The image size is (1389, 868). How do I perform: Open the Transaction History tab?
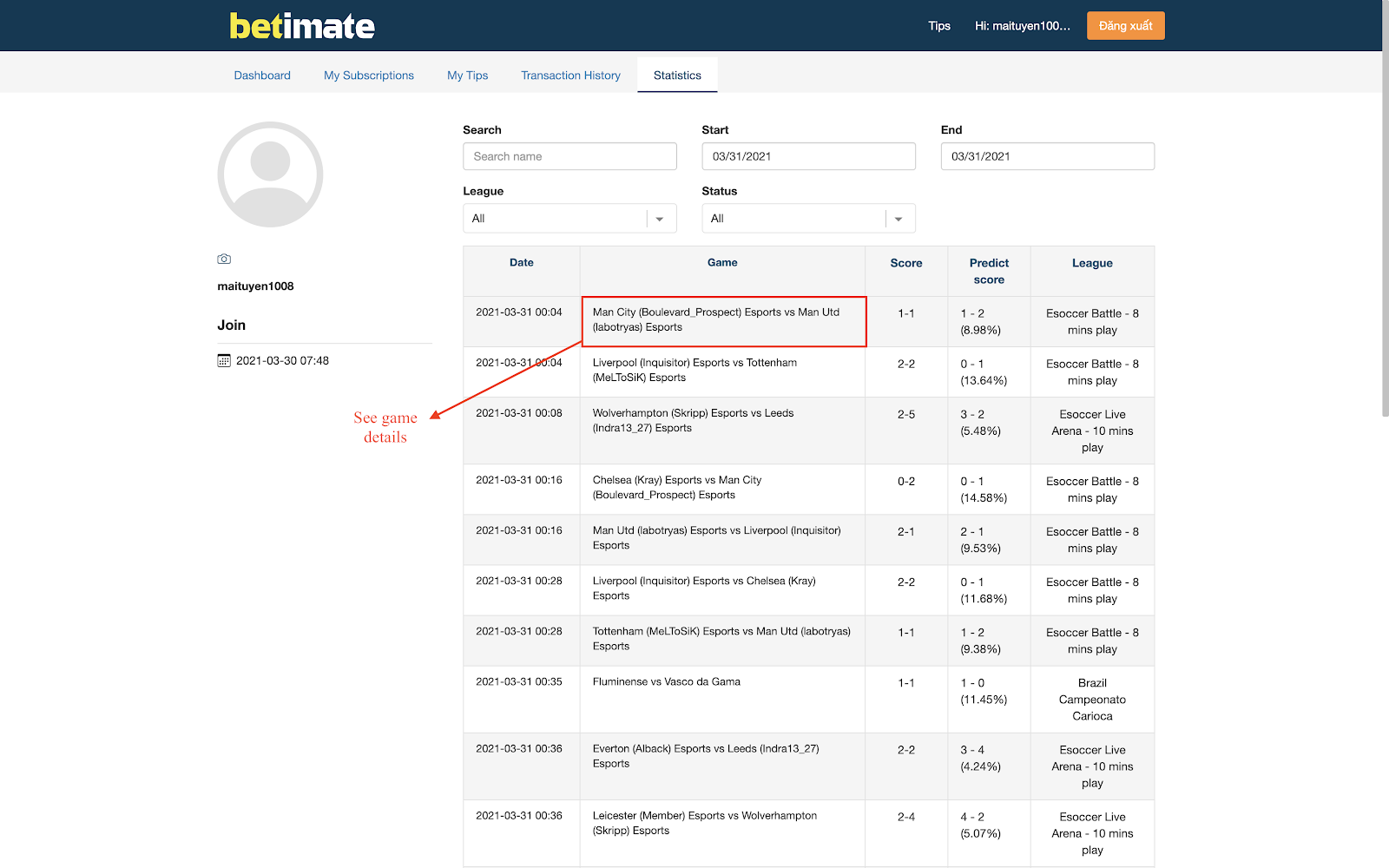click(570, 76)
